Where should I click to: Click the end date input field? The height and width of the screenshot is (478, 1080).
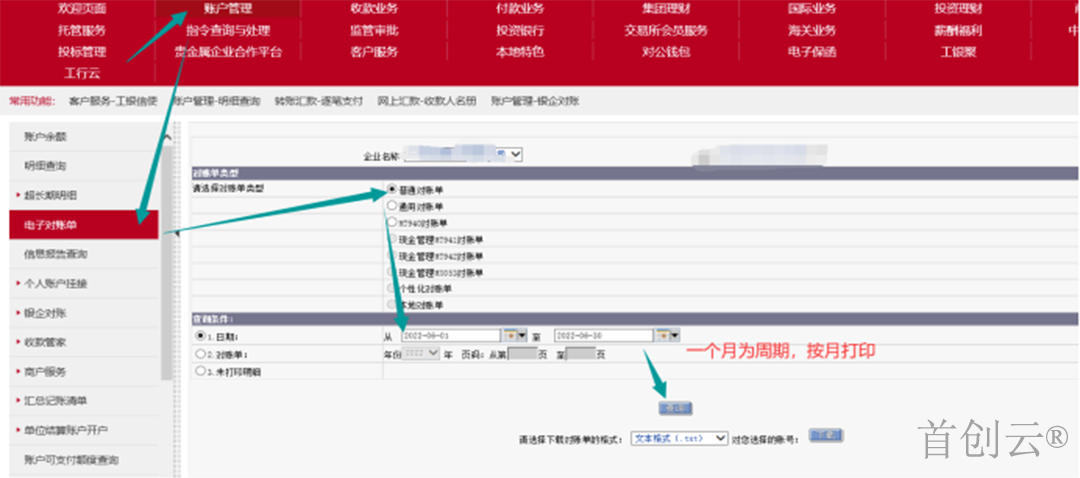pos(604,335)
